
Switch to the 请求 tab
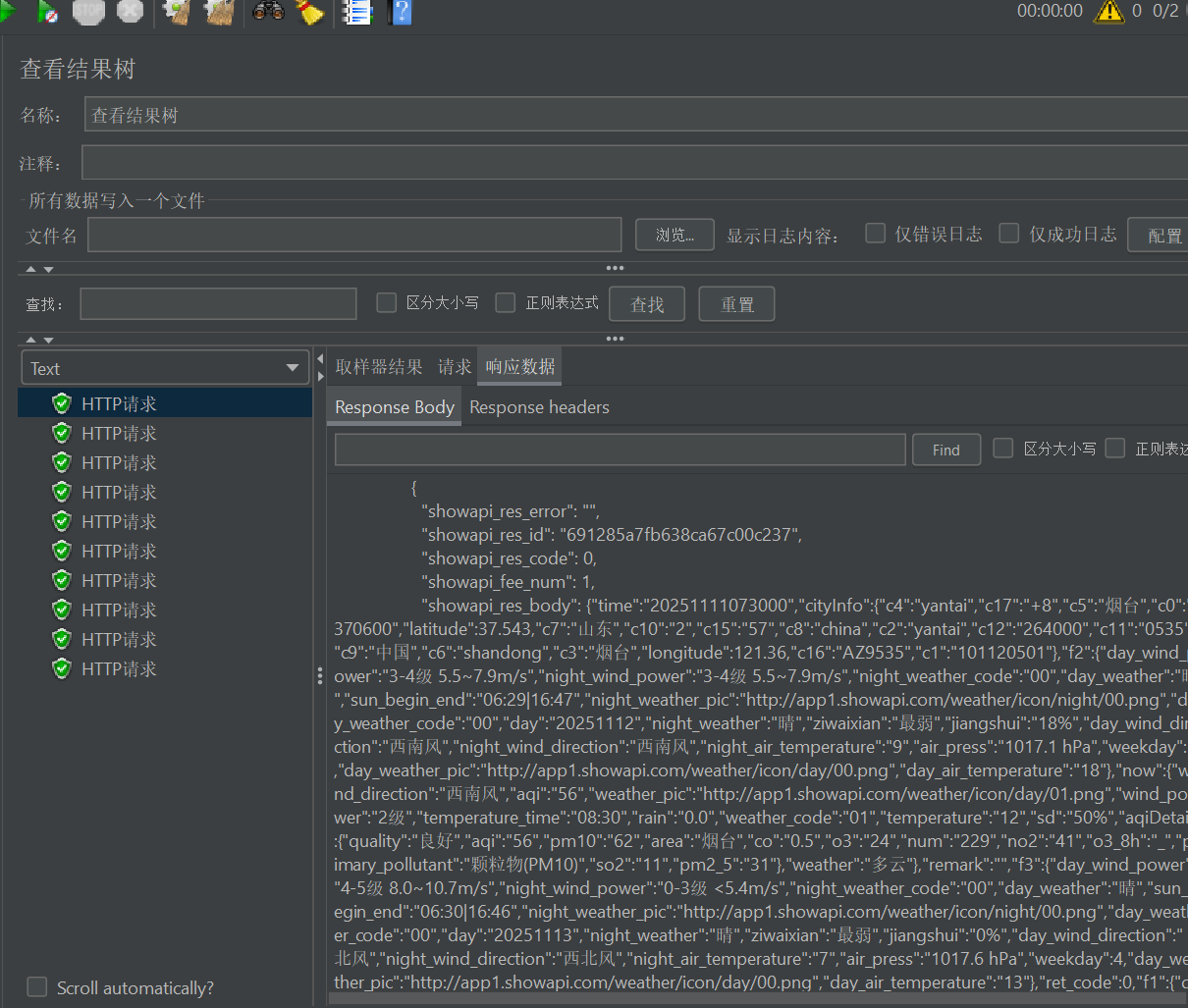click(455, 366)
